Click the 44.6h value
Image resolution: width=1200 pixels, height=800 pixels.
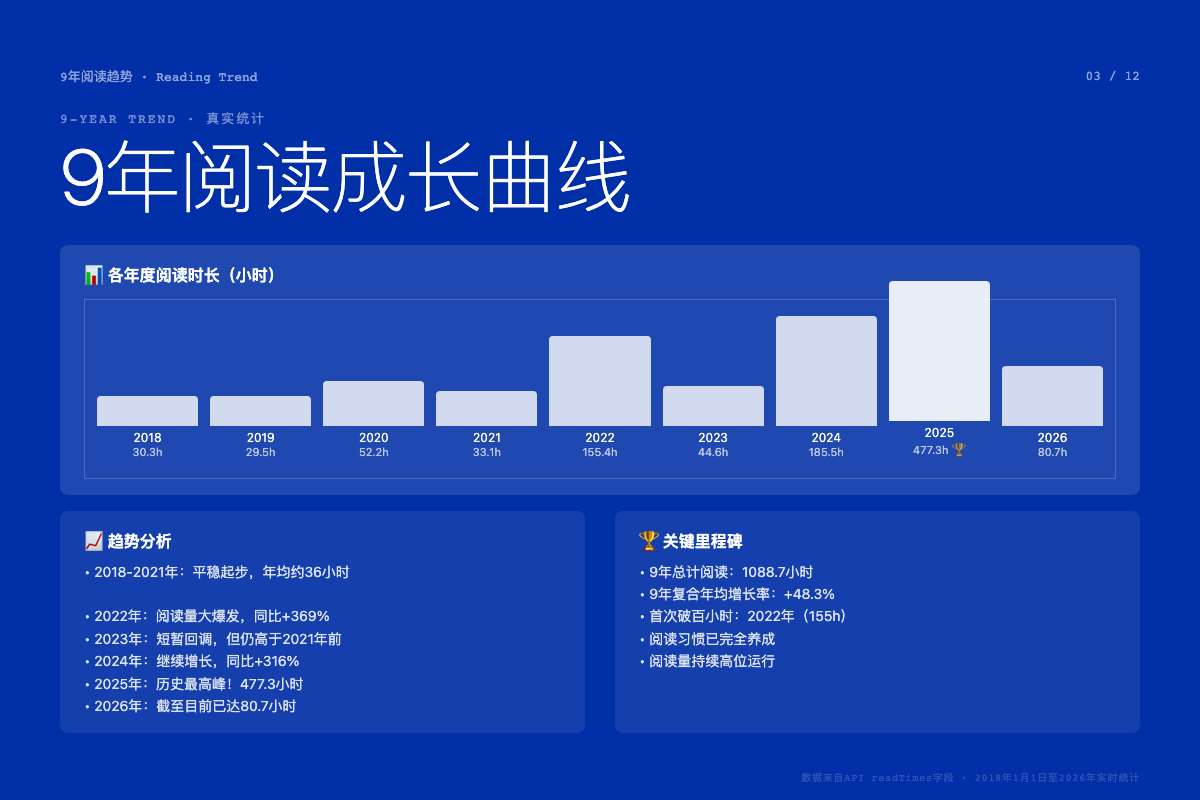[713, 453]
